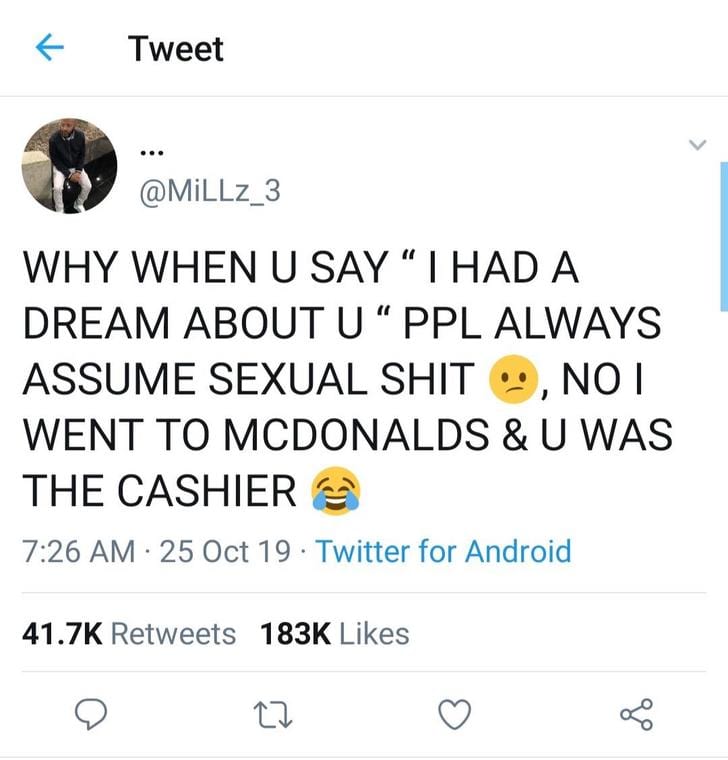Select the tweet timestamp 7:26 AM
This screenshot has width=728, height=760.
pos(79,552)
